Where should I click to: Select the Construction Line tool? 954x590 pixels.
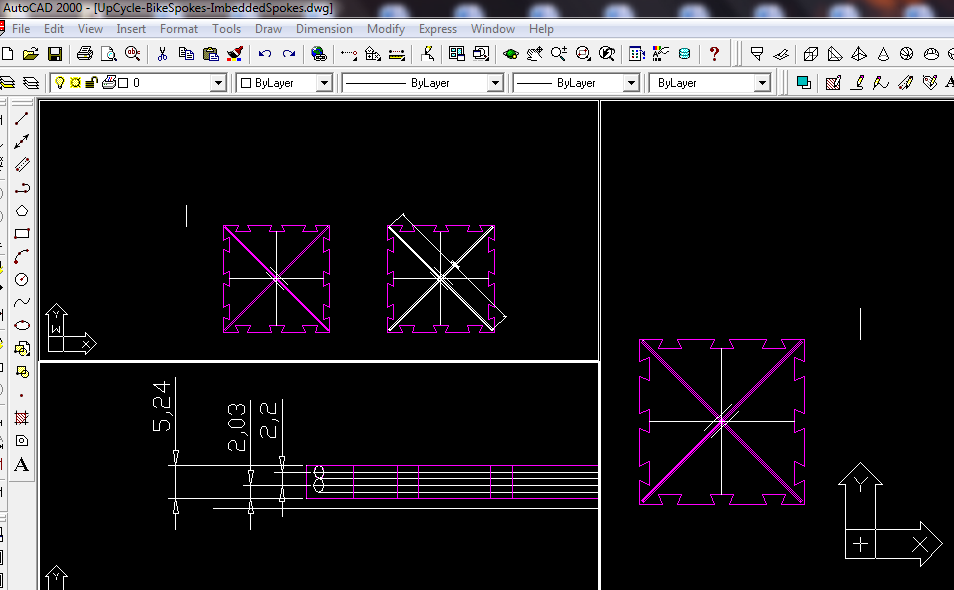[x=21, y=142]
